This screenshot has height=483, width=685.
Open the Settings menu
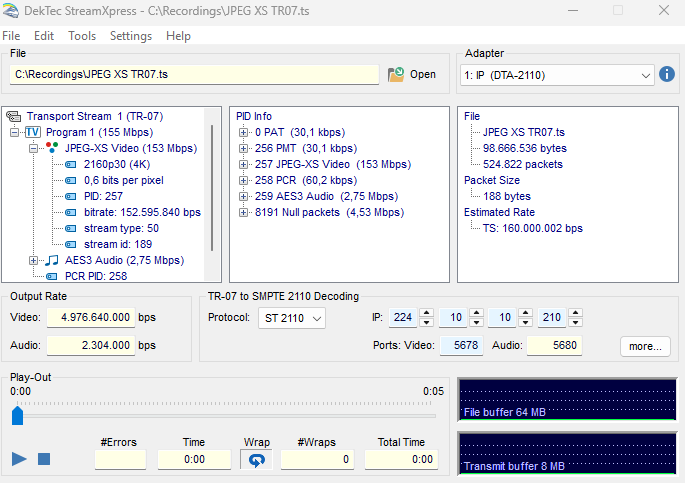[x=131, y=36]
